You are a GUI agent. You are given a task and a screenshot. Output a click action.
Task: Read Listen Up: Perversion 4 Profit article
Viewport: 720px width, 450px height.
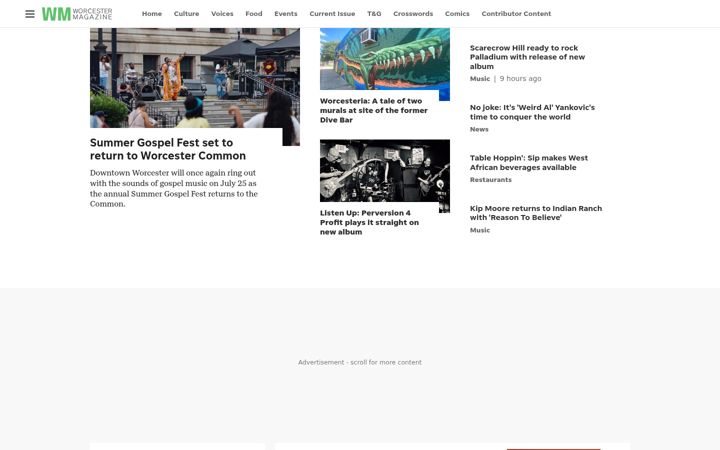[369, 222]
